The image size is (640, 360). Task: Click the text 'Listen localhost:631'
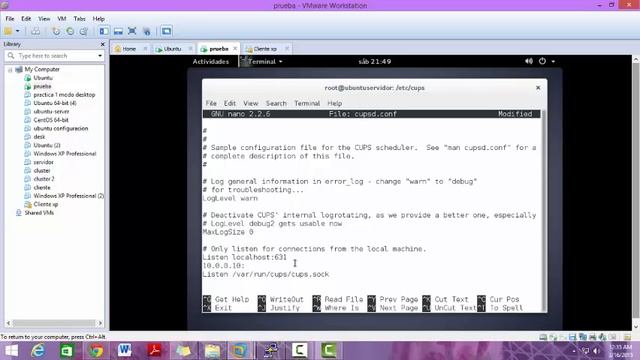(x=245, y=257)
